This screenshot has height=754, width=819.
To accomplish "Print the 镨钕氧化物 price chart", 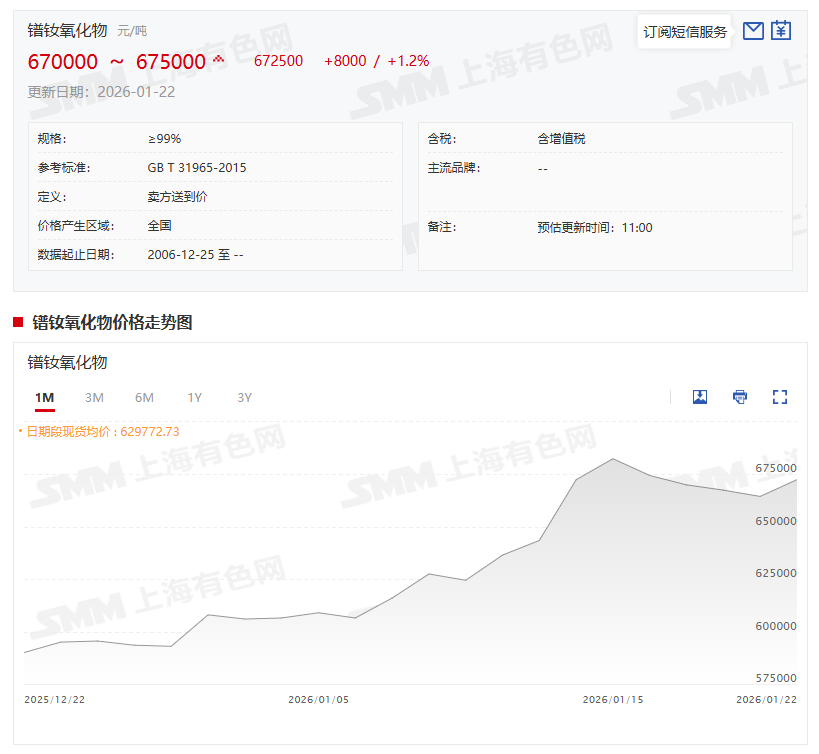I will click(740, 397).
